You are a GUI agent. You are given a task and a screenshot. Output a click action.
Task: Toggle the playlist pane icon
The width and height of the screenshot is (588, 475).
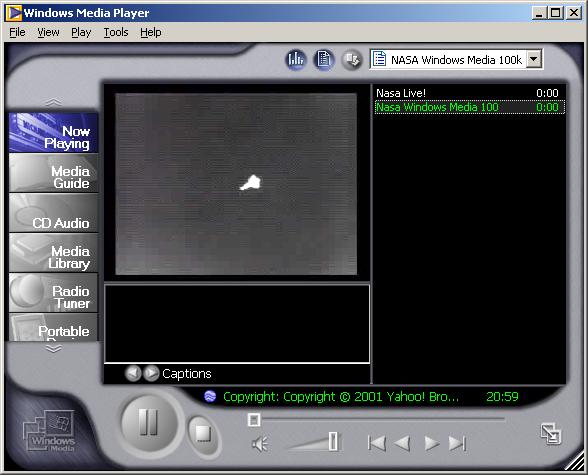point(324,59)
